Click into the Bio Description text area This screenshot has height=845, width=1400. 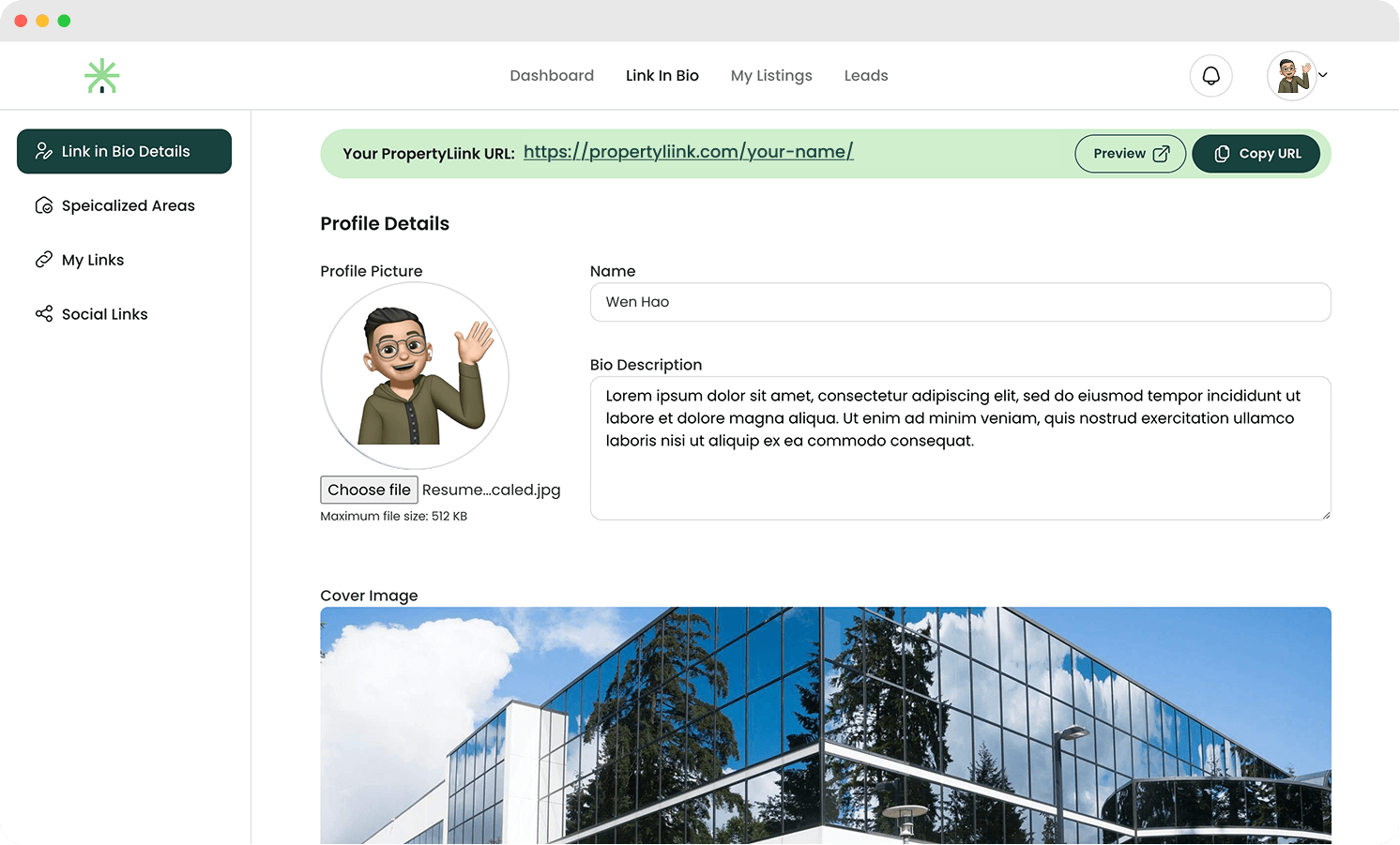[960, 448]
